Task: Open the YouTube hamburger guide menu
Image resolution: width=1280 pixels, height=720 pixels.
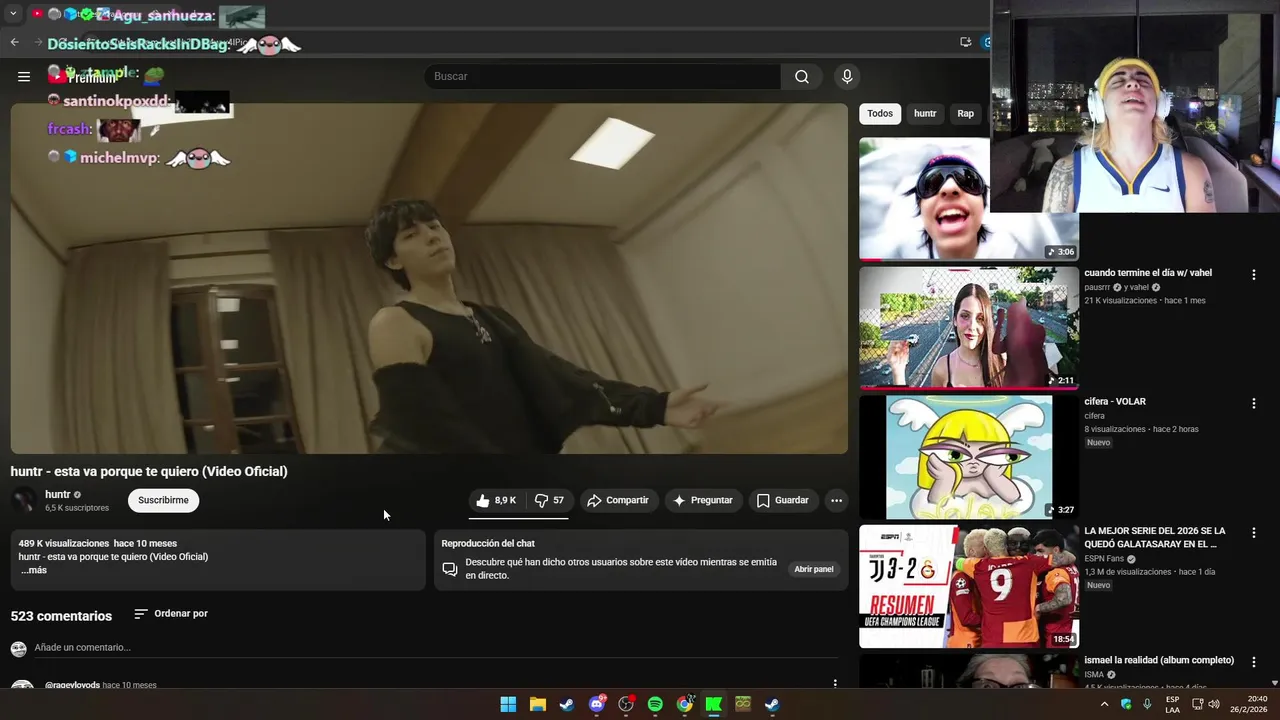Action: point(24,76)
